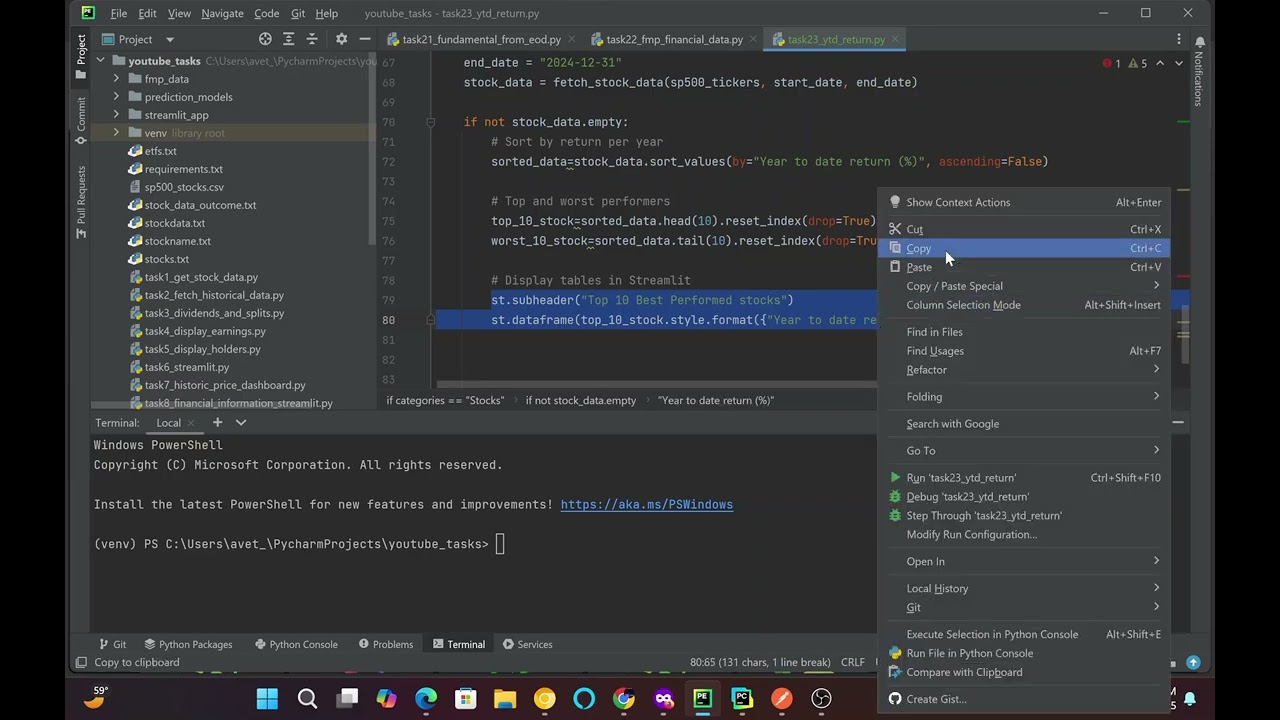Expand the fmp_data folder
The height and width of the screenshot is (720, 1280).
pos(116,79)
